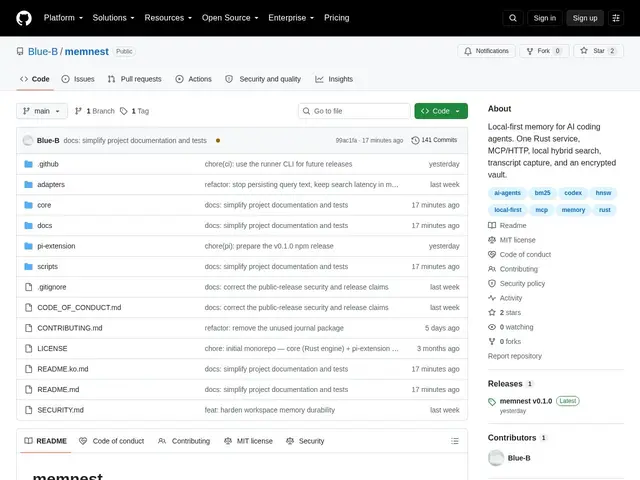
Task: Open the commit history clock icon
Action: click(415, 140)
